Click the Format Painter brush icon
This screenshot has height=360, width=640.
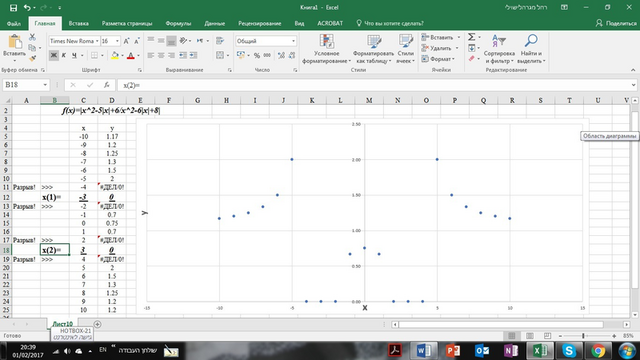coord(32,58)
